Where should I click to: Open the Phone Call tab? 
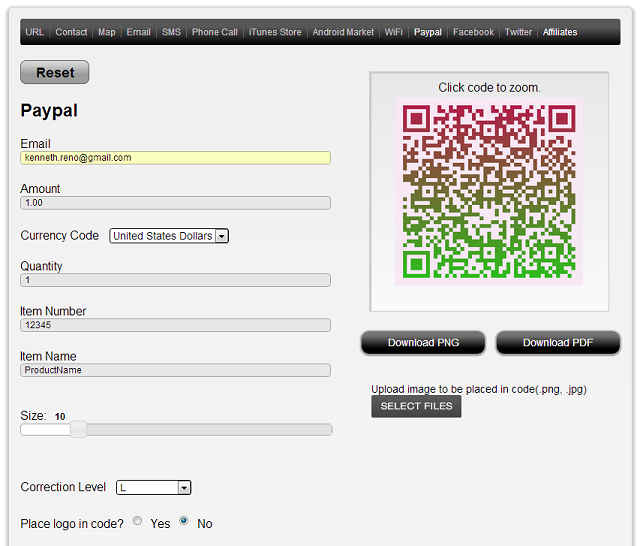point(215,32)
